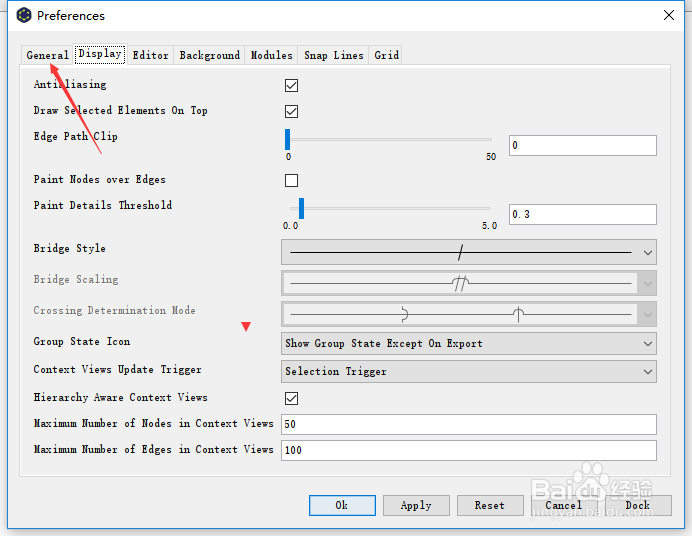Expand the Bridge Scaling dropdown arrow
This screenshot has height=536, width=692.
(x=647, y=283)
